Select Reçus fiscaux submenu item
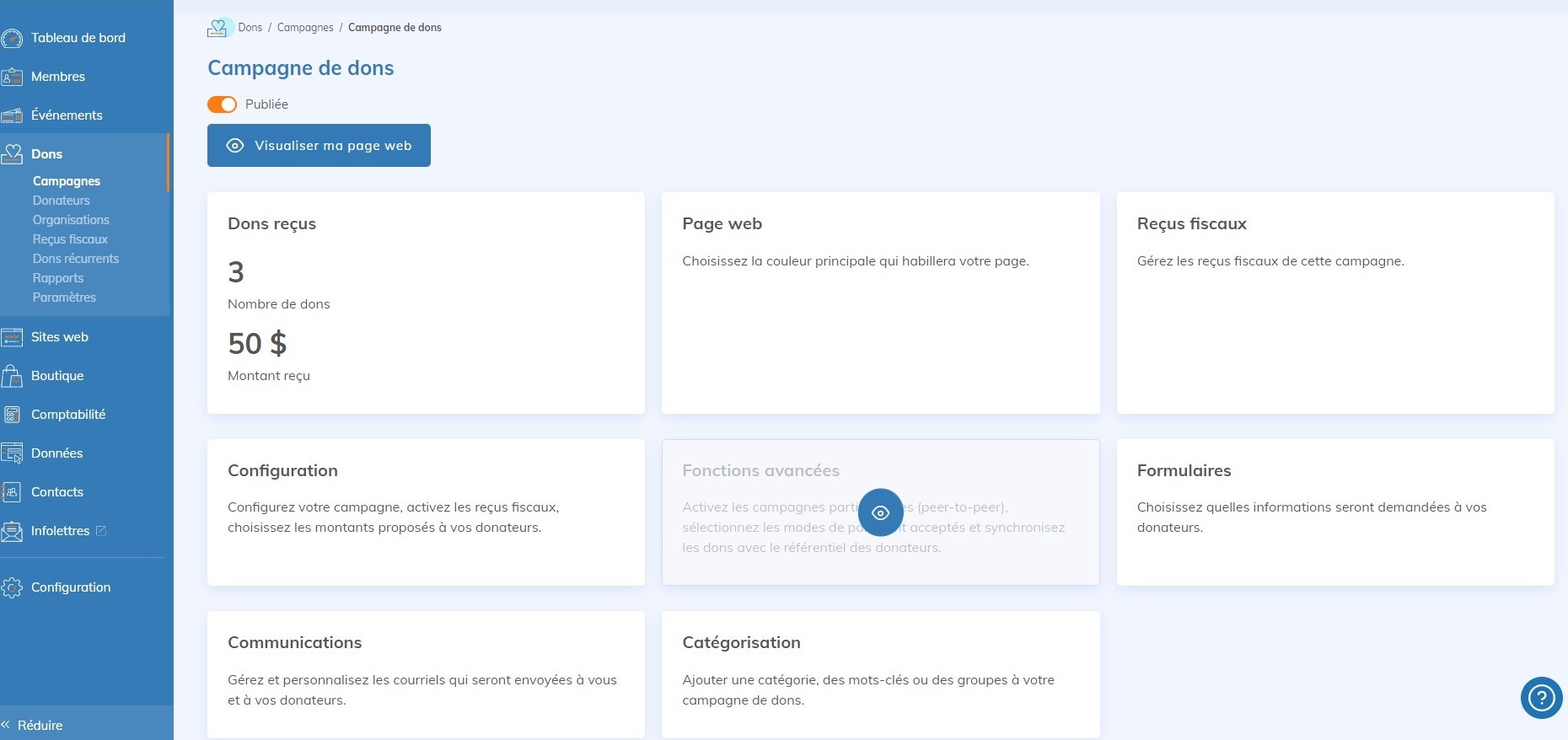 click(70, 239)
